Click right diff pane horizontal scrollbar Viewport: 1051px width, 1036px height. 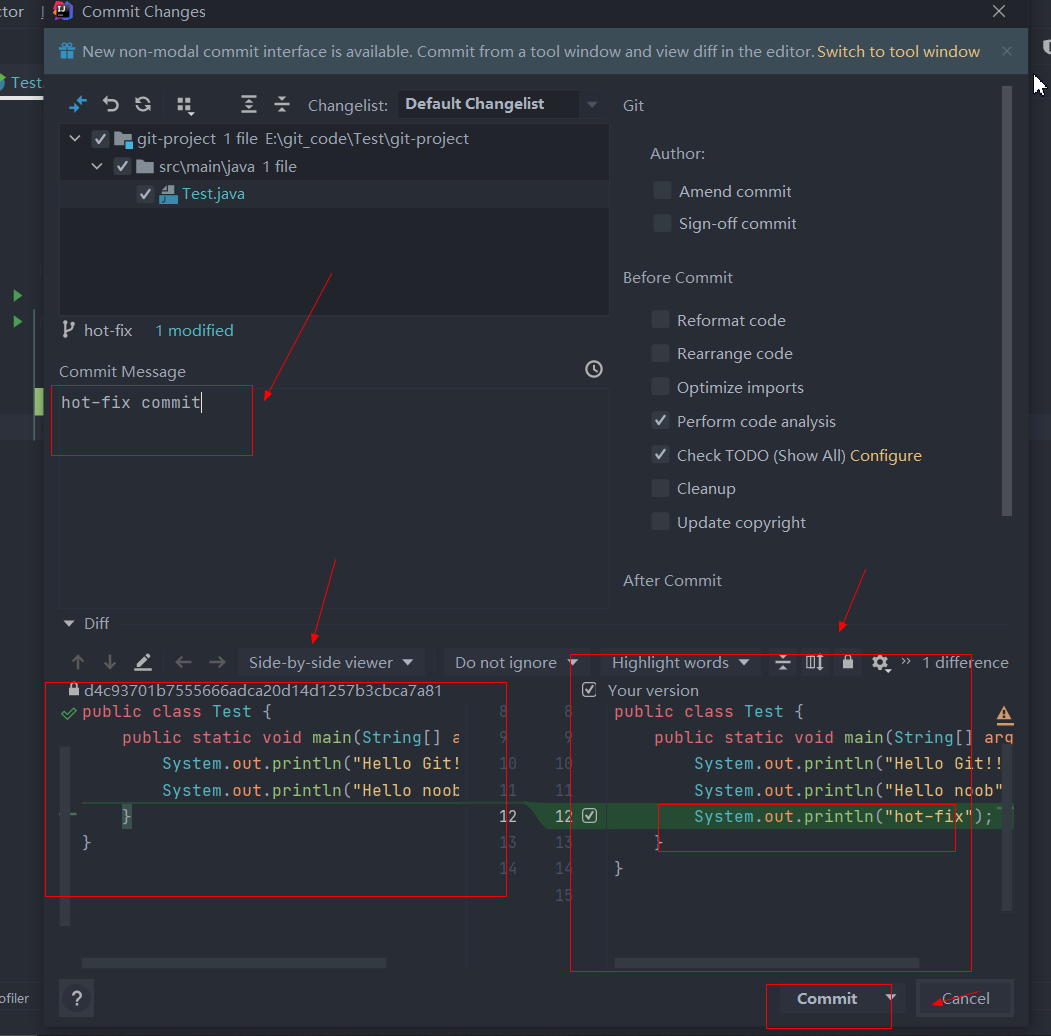pyautogui.click(x=766, y=963)
